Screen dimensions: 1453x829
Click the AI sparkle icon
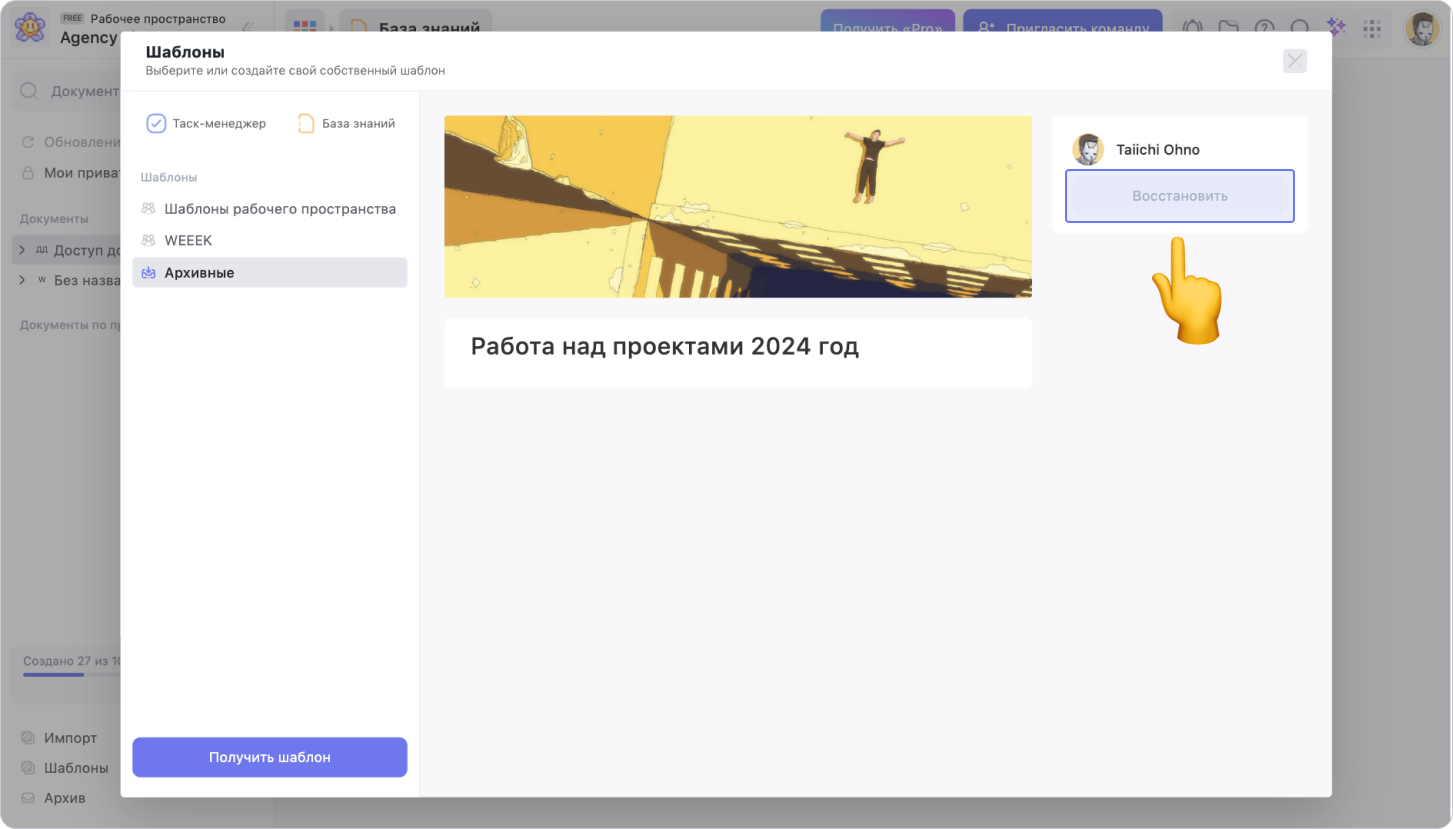click(x=1336, y=28)
